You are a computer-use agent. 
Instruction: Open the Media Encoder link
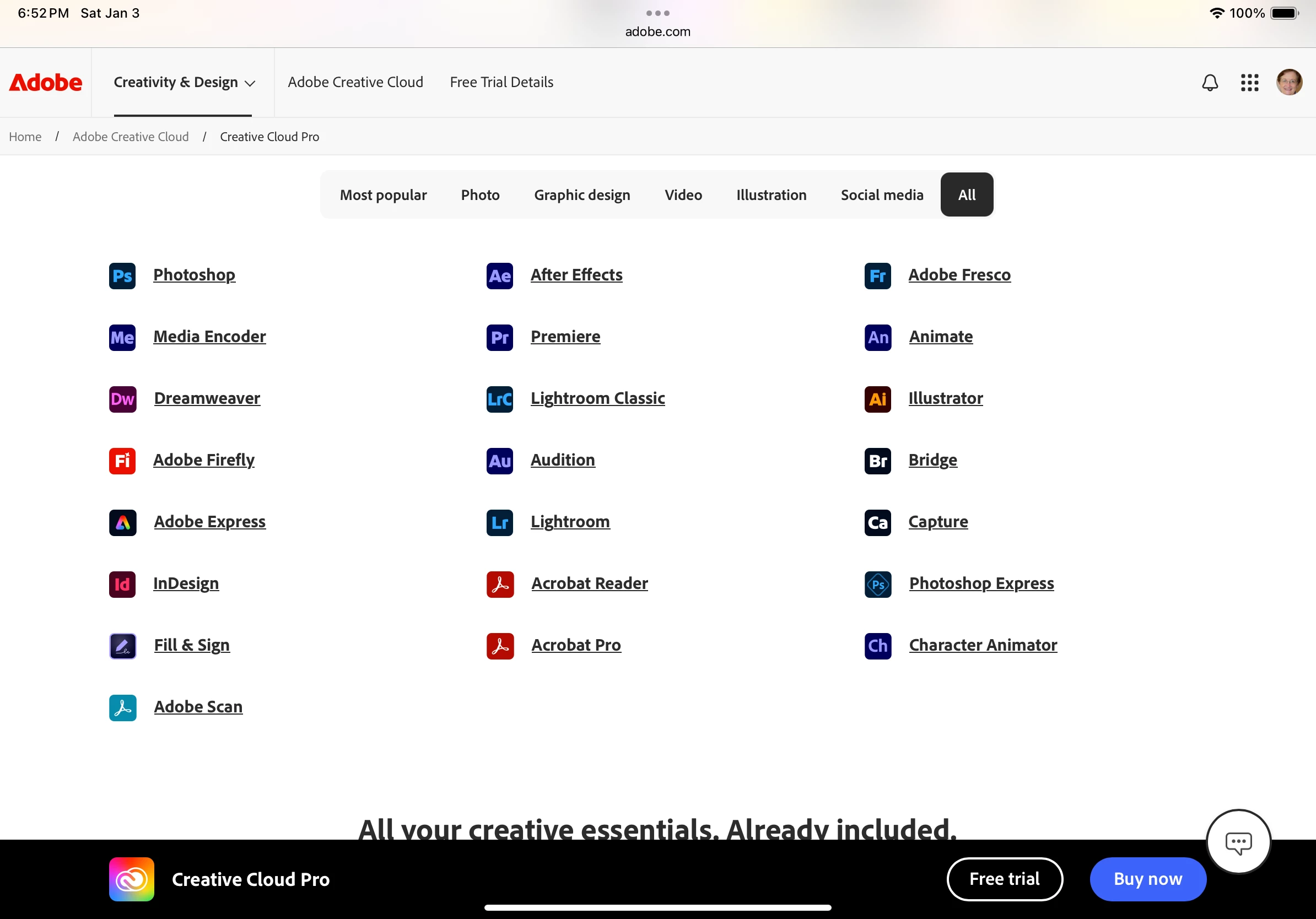pos(209,337)
